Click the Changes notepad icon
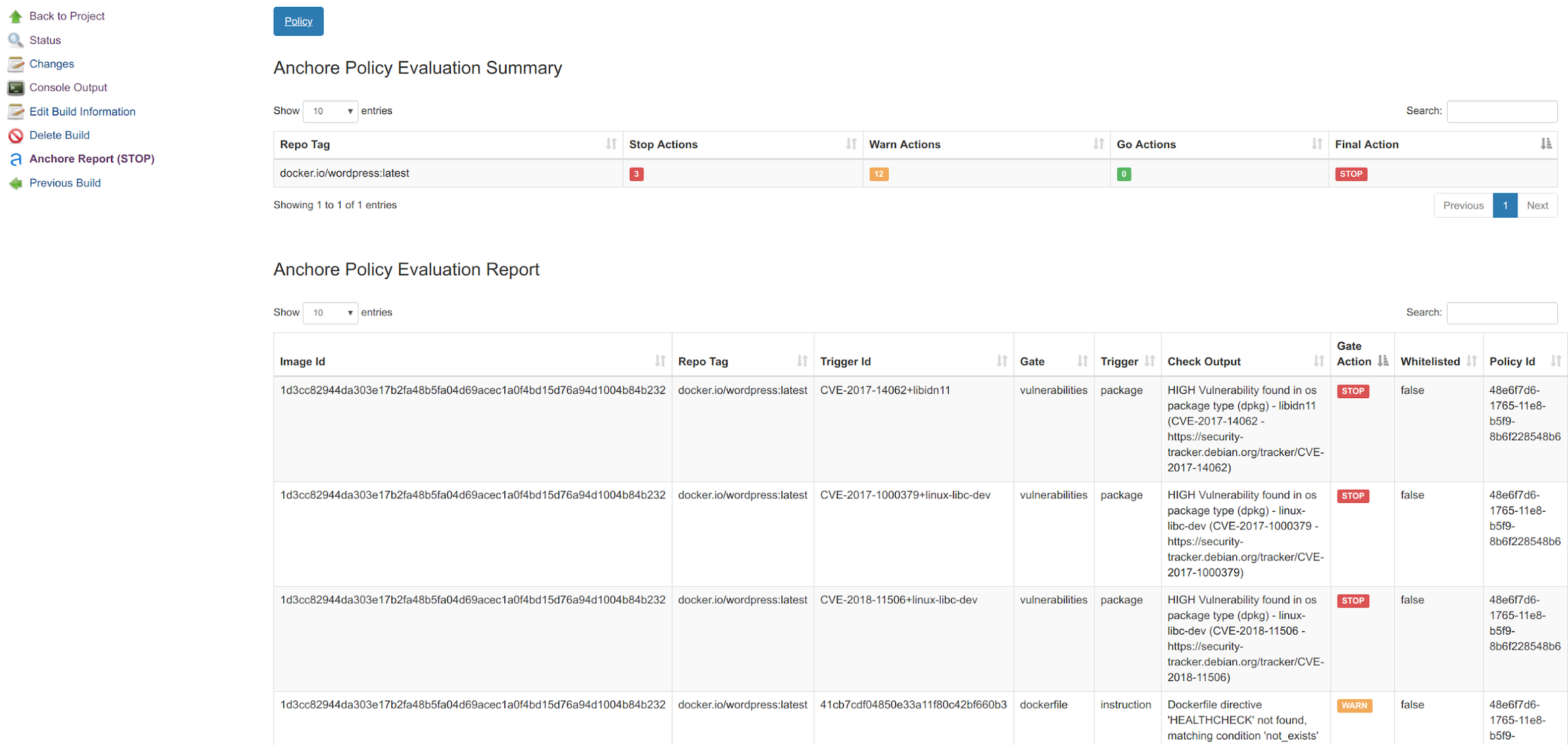 pos(16,64)
